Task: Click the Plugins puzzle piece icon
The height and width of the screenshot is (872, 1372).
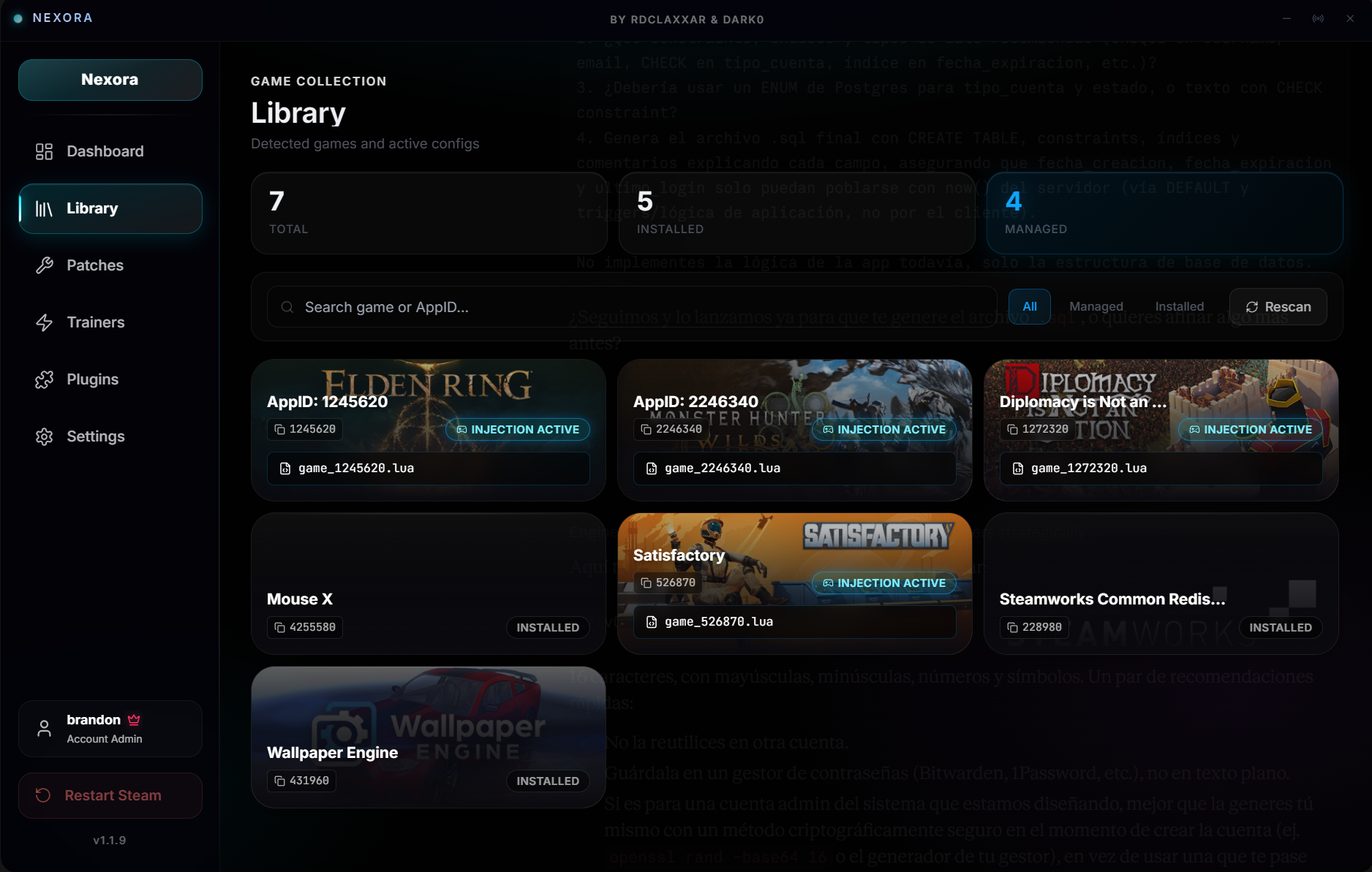Action: [44, 379]
